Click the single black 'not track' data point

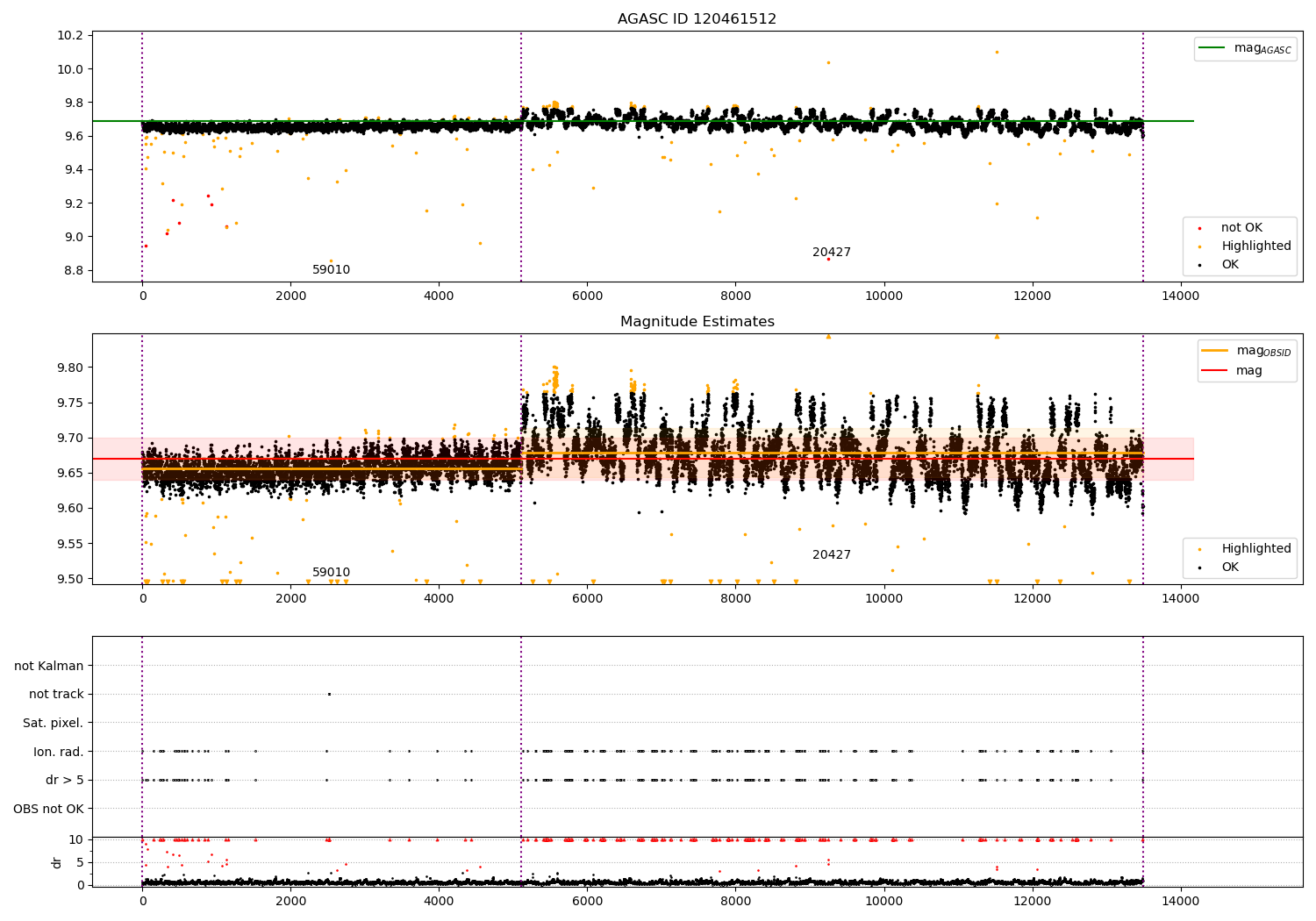point(329,695)
